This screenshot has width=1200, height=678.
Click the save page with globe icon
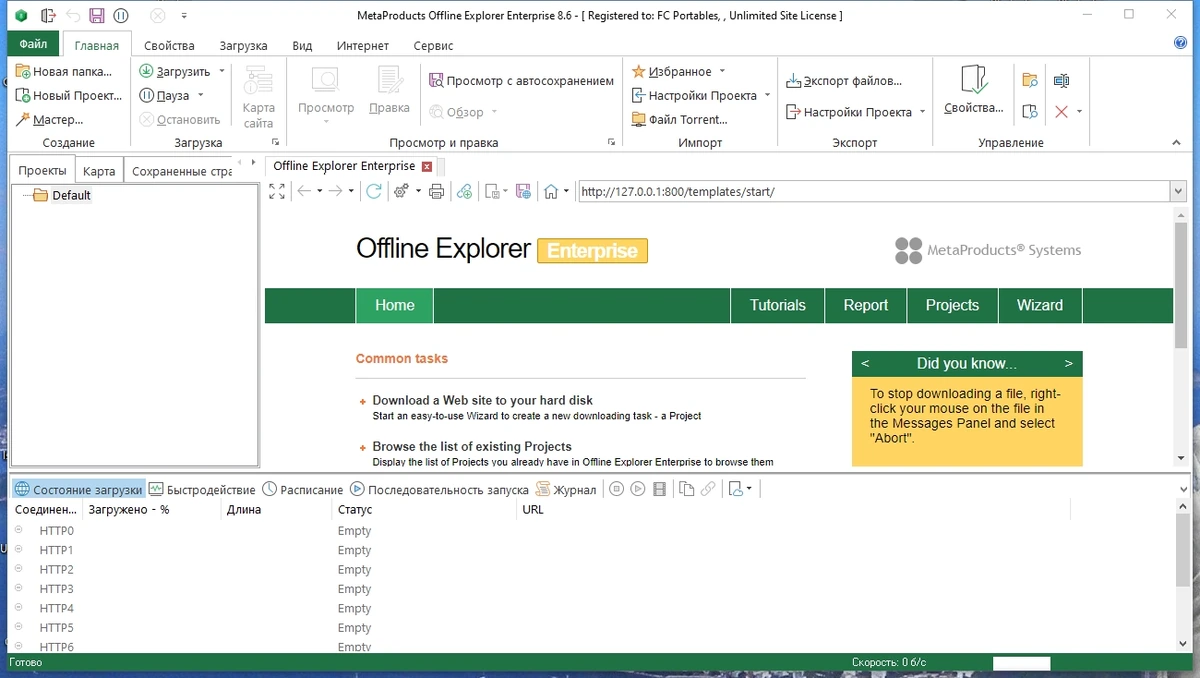523,191
